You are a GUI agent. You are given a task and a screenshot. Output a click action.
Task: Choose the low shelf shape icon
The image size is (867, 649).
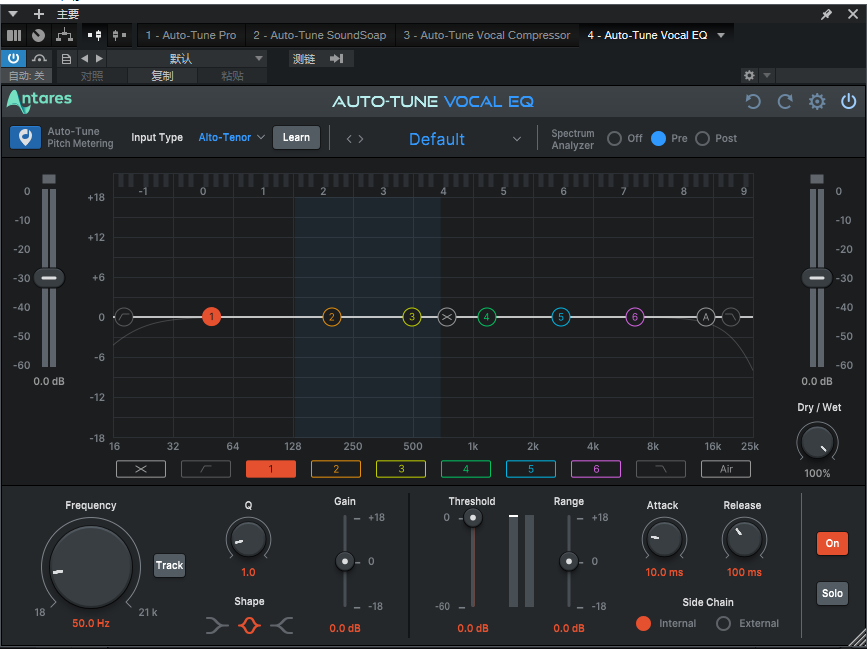click(217, 626)
